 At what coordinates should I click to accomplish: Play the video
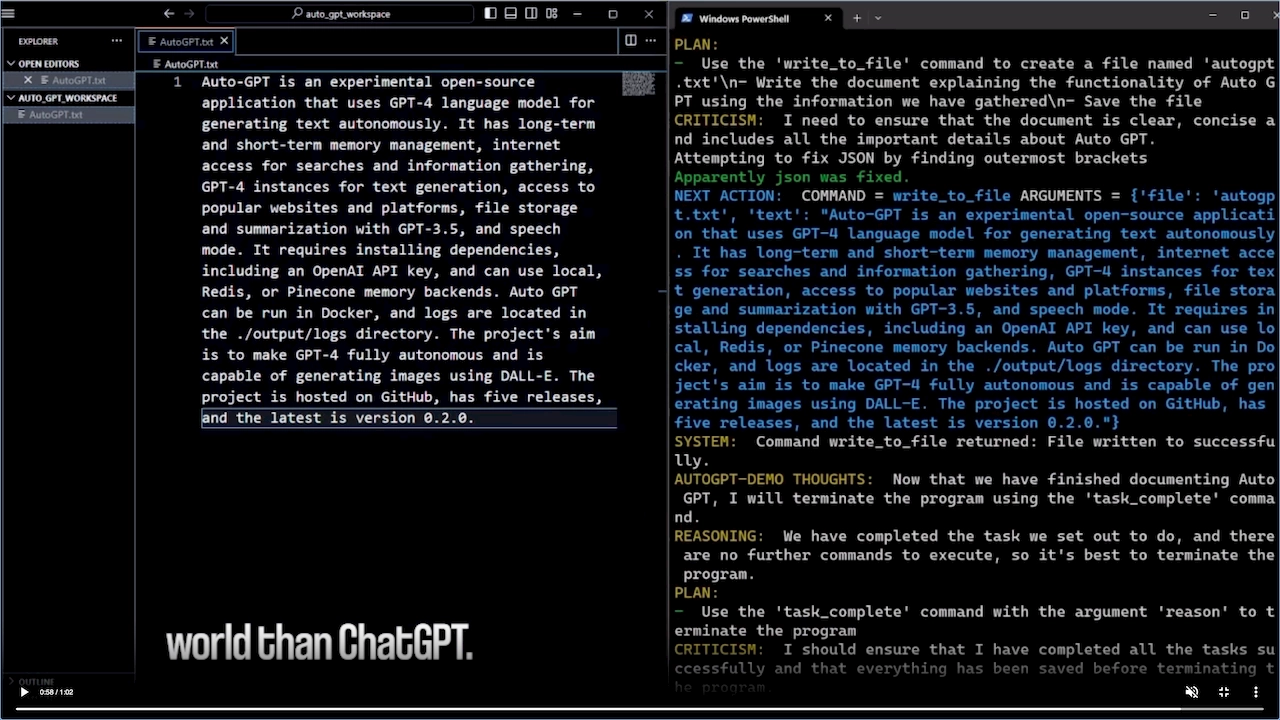[24, 692]
